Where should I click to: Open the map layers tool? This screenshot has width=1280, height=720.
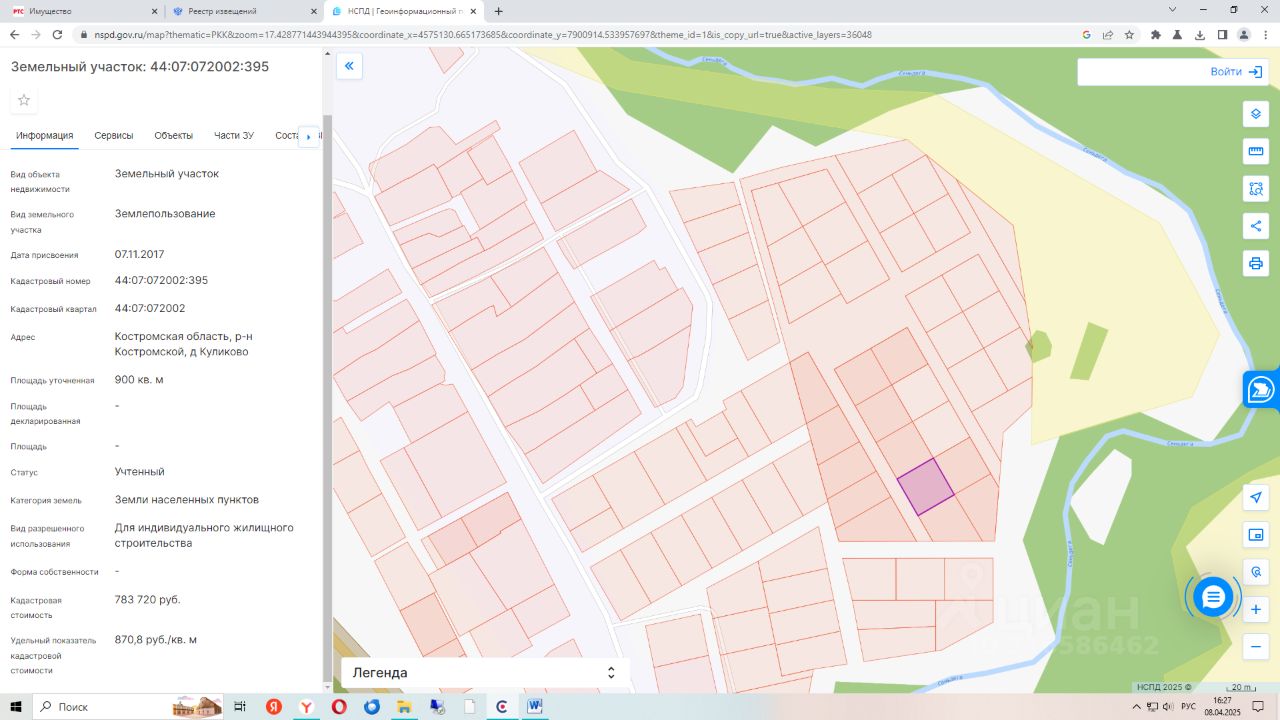1256,113
